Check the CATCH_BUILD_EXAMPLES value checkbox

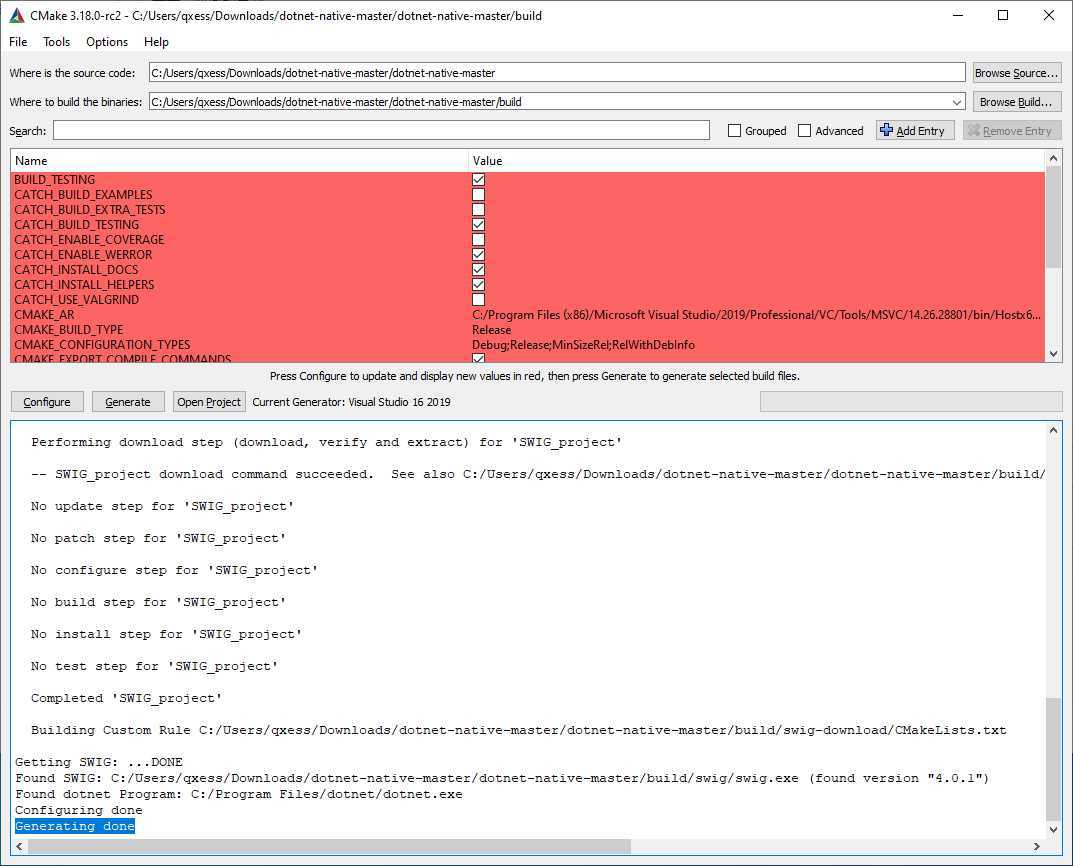point(478,195)
